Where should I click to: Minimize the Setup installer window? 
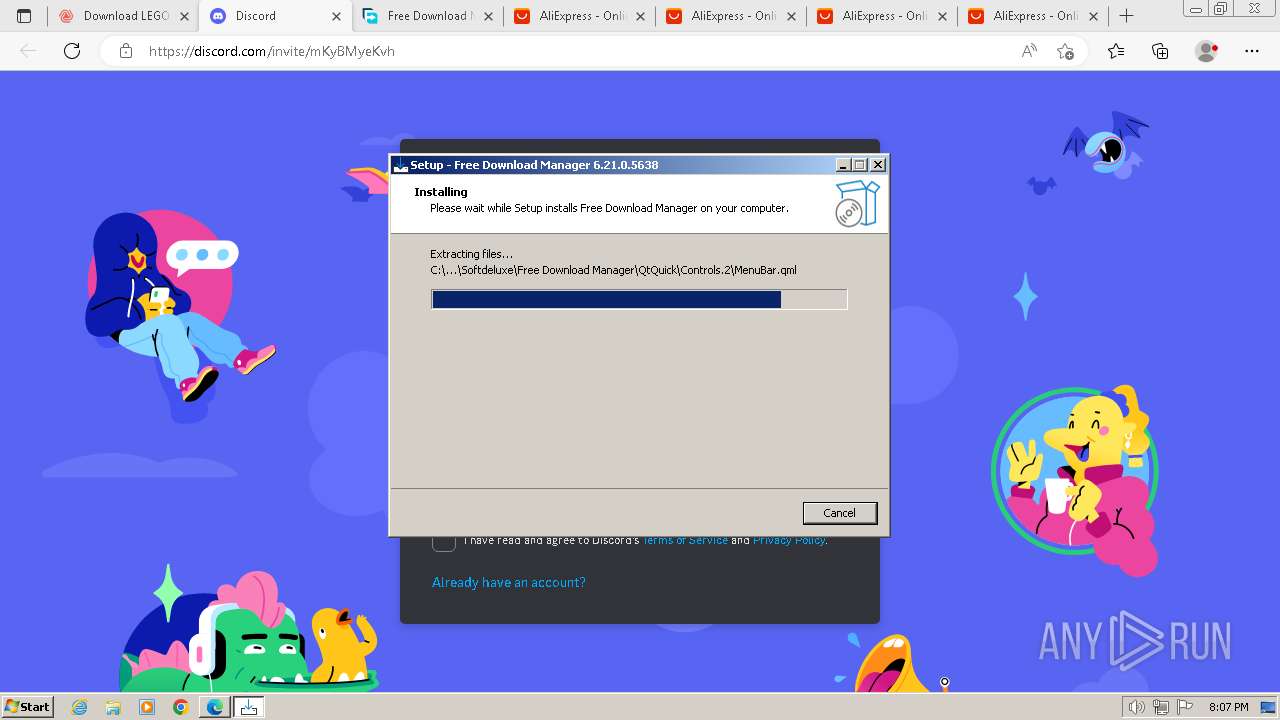pos(843,165)
